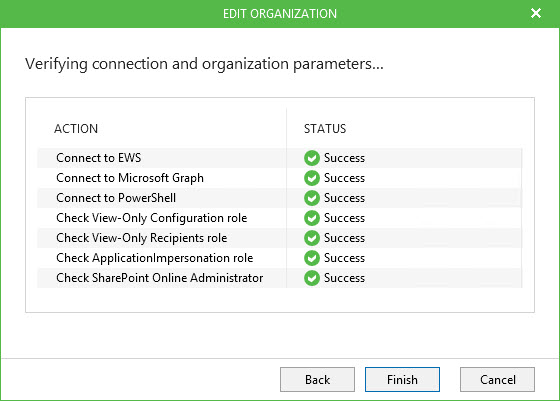
Task: Click the ApplicationImpersonation role success icon
Action: click(x=312, y=258)
